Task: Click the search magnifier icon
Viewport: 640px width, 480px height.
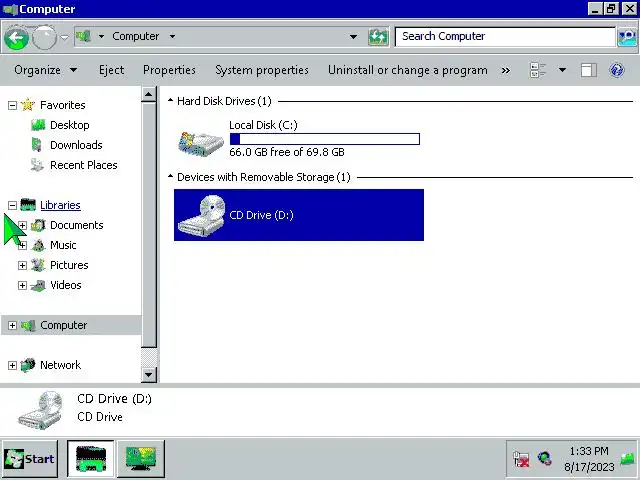Action: [627, 37]
